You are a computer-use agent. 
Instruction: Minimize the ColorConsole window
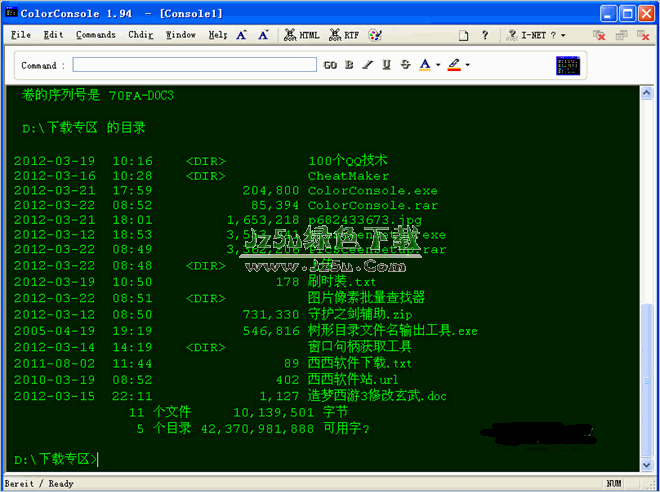pyautogui.click(x=608, y=14)
